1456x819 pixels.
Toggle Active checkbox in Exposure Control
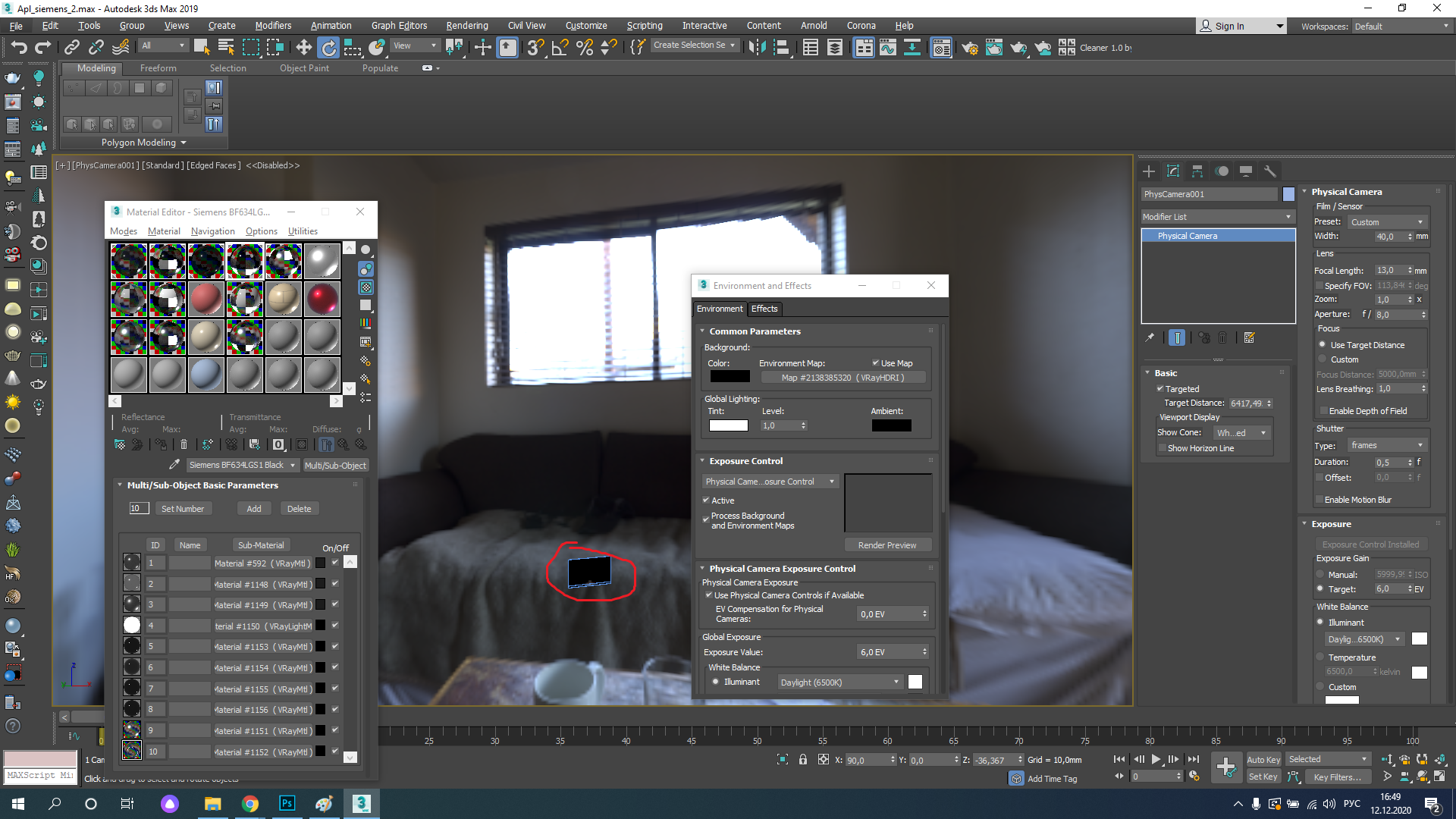(x=707, y=500)
